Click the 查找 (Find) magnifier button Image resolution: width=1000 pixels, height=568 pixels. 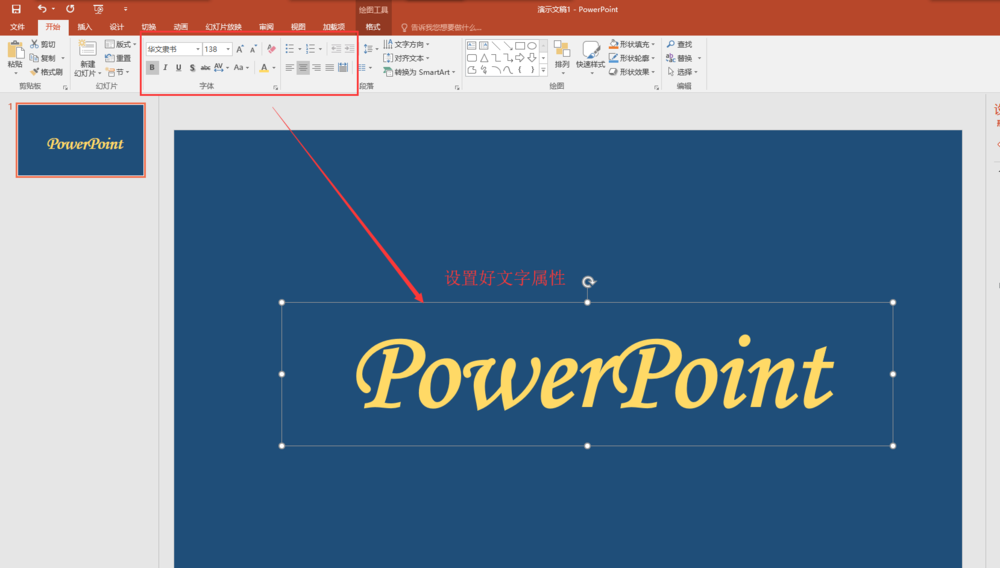tap(680, 44)
